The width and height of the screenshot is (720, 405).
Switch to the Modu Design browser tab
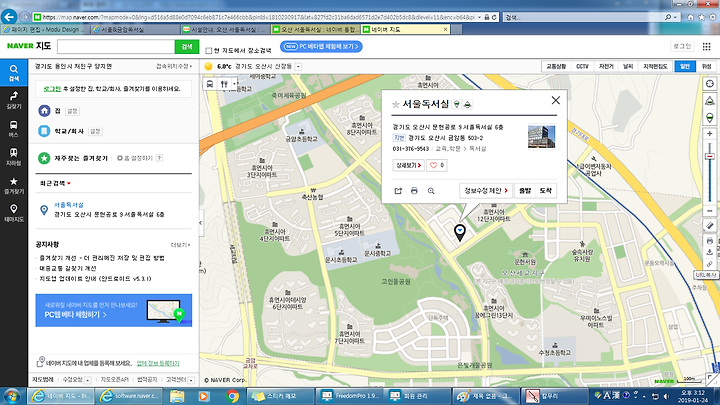[45, 29]
